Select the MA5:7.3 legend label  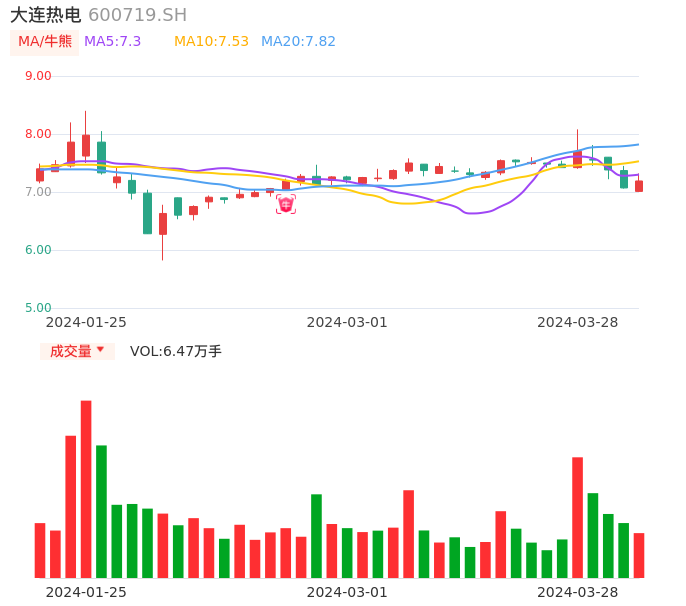coord(113,42)
